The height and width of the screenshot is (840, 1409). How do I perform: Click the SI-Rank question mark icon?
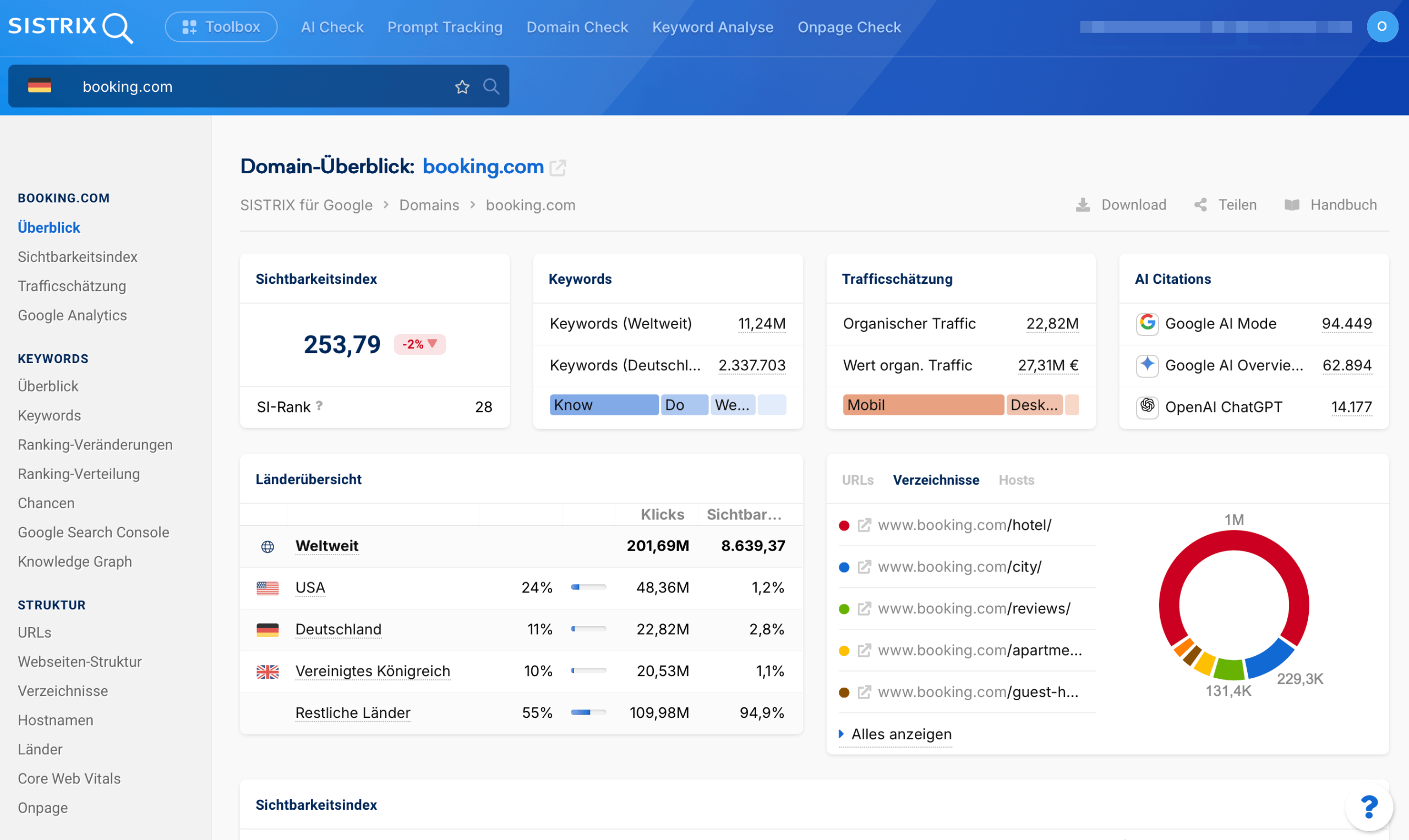point(319,406)
